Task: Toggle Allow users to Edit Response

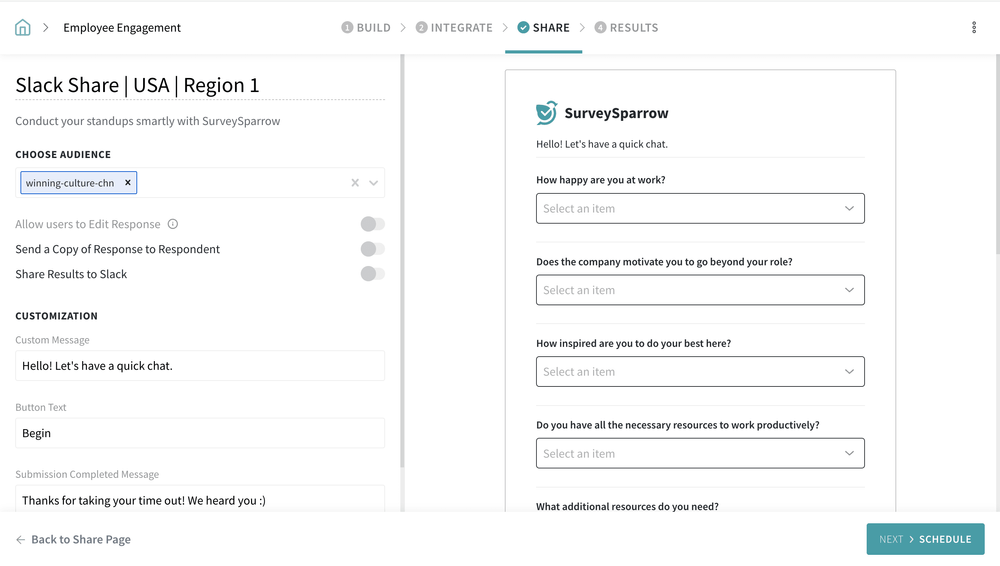Action: [372, 224]
